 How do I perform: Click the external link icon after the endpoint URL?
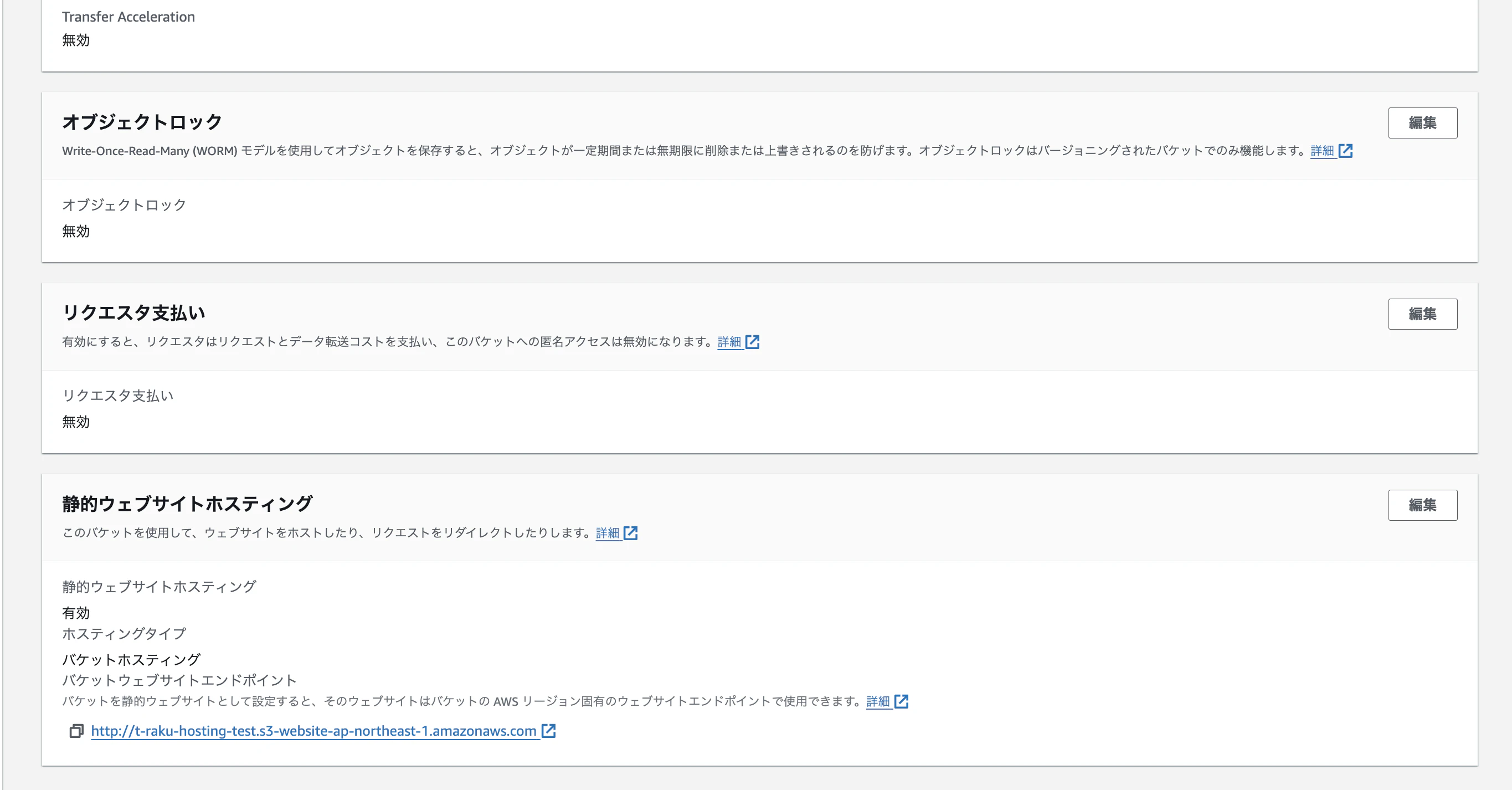coord(548,732)
